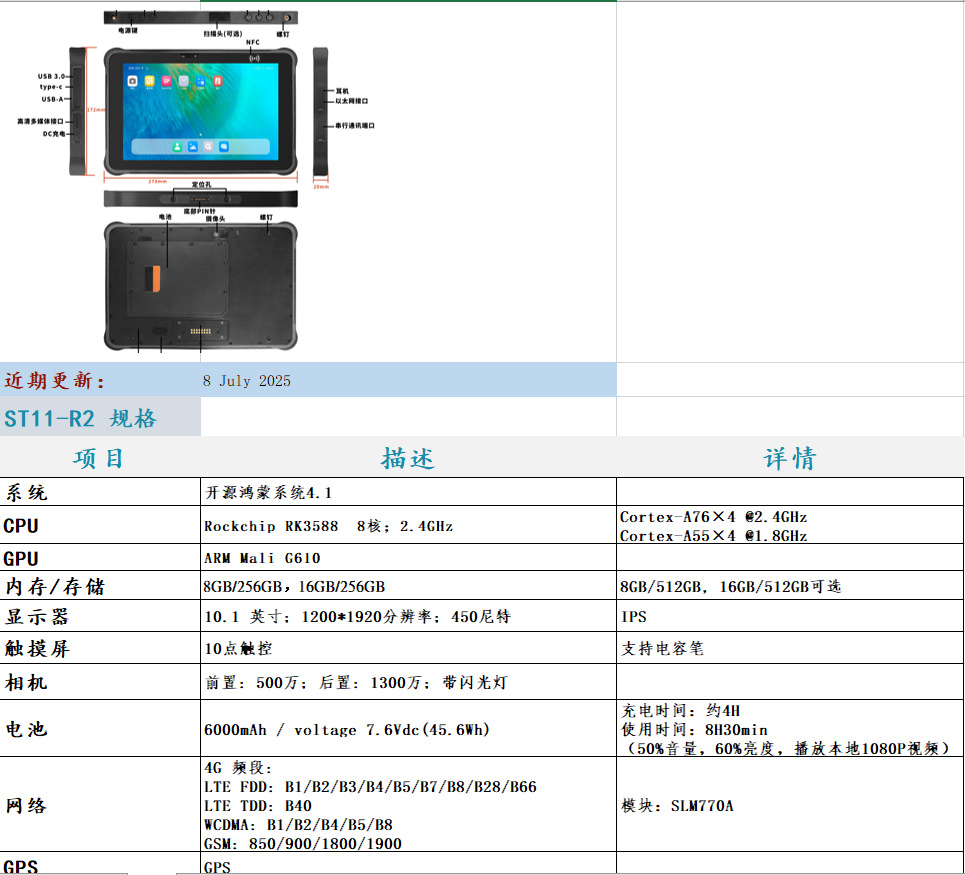The width and height of the screenshot is (965, 875).
Task: Click the '8GB/256GB, 16GB/256GB' cell
Action: (x=408, y=586)
